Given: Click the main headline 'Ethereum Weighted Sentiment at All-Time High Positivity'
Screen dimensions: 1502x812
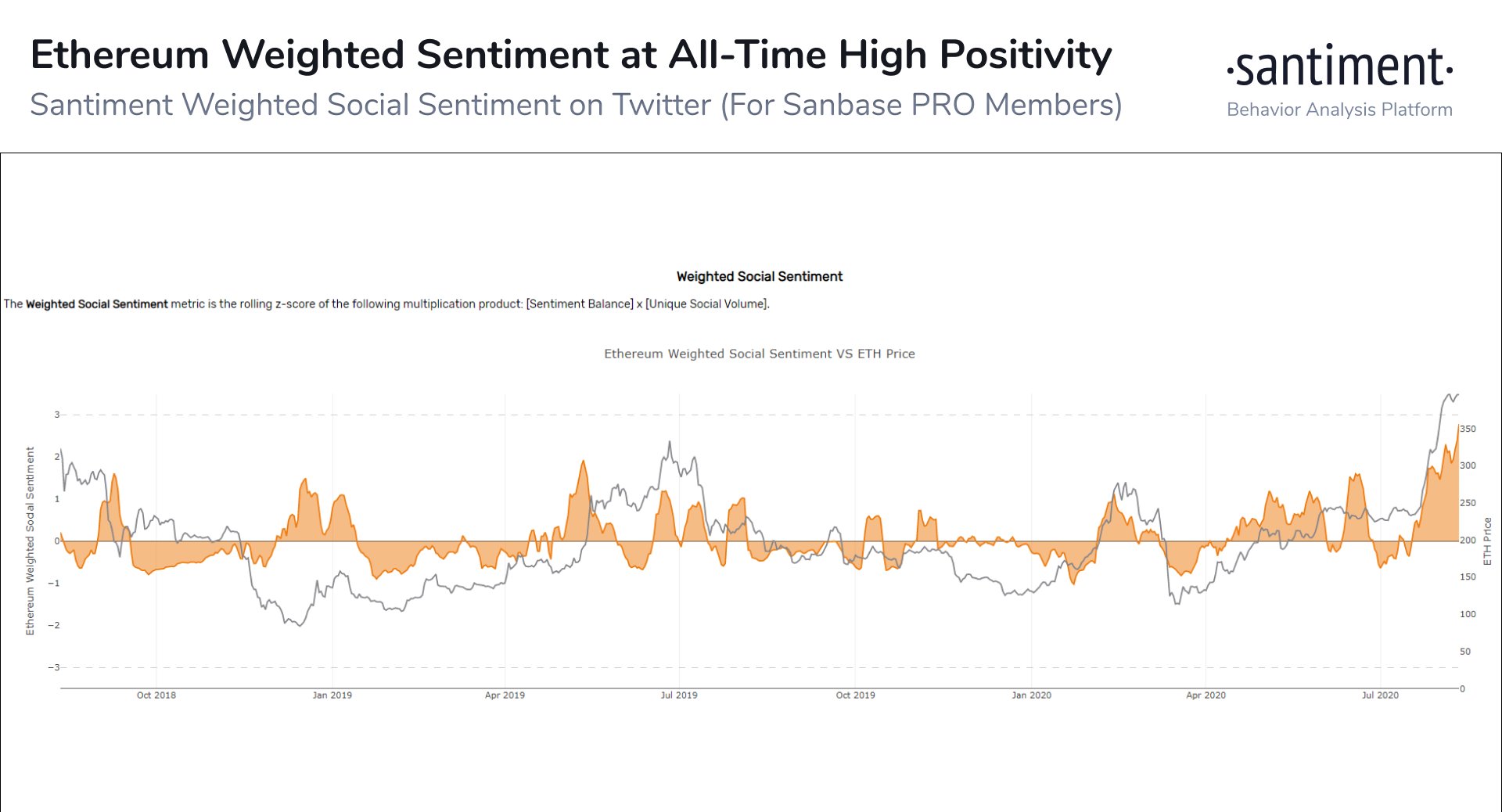Looking at the screenshot, I should 571,55.
